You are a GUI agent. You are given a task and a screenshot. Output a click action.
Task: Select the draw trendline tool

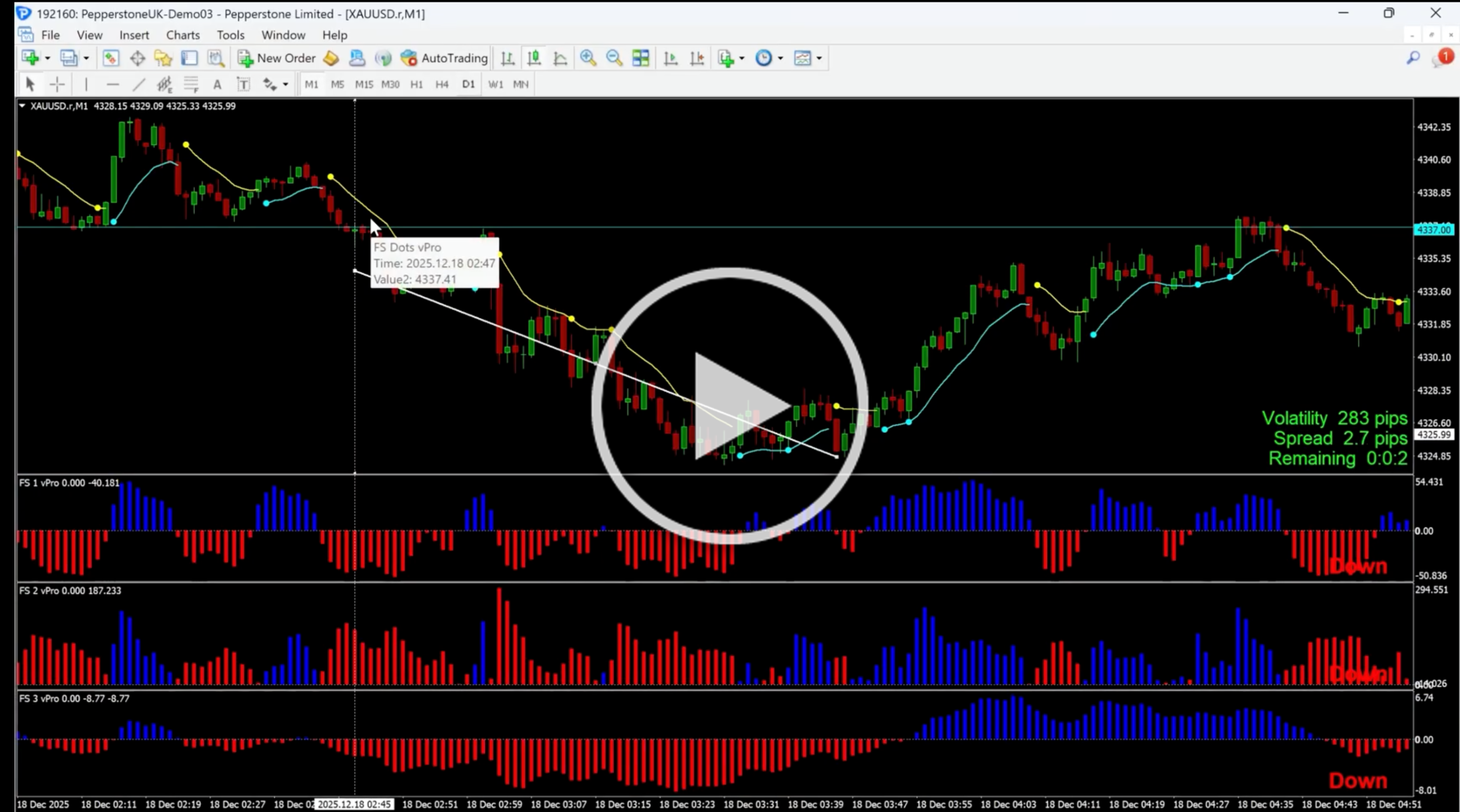coord(139,84)
